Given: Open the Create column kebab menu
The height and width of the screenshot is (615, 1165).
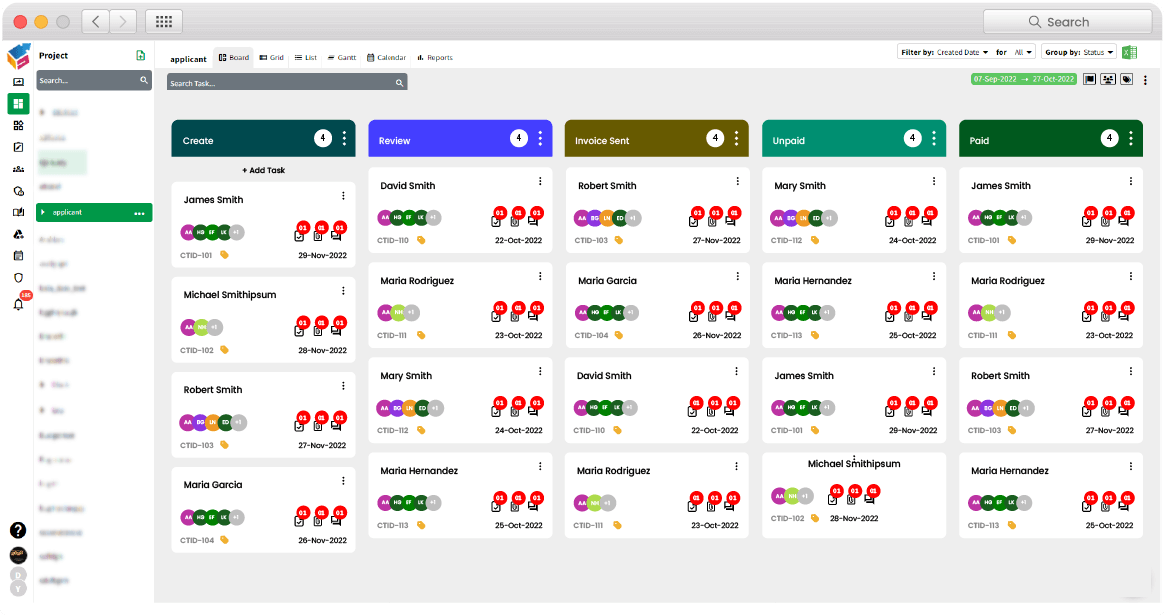Looking at the screenshot, I should pos(343,138).
